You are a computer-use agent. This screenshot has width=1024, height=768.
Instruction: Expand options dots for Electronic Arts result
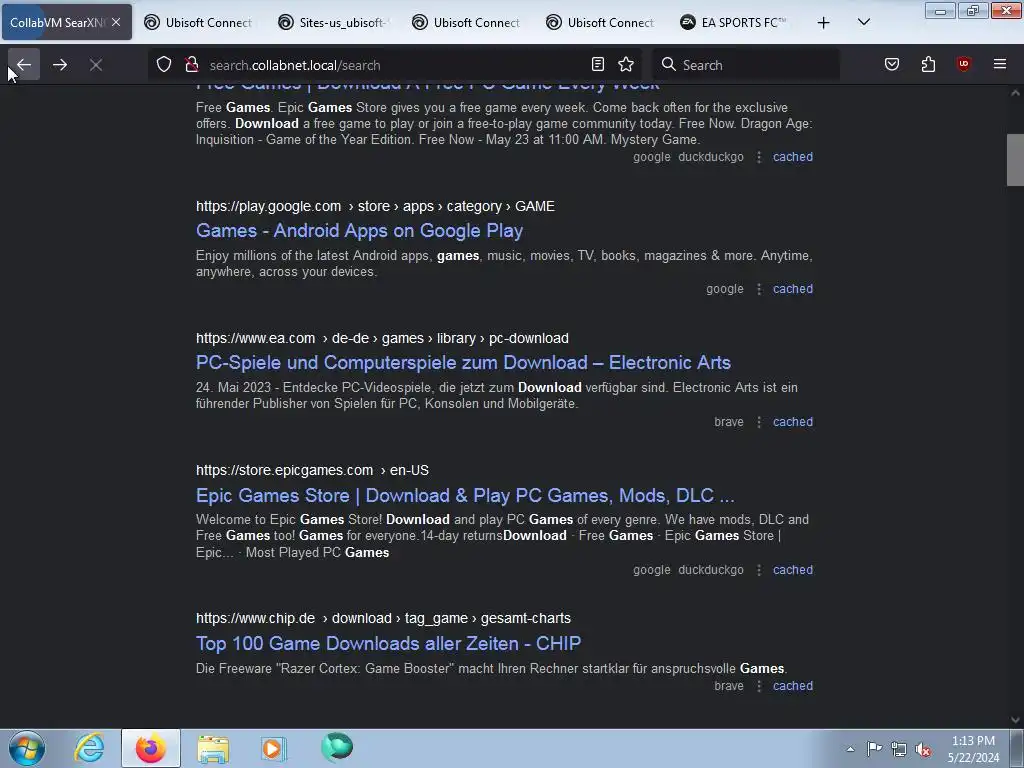pos(759,422)
